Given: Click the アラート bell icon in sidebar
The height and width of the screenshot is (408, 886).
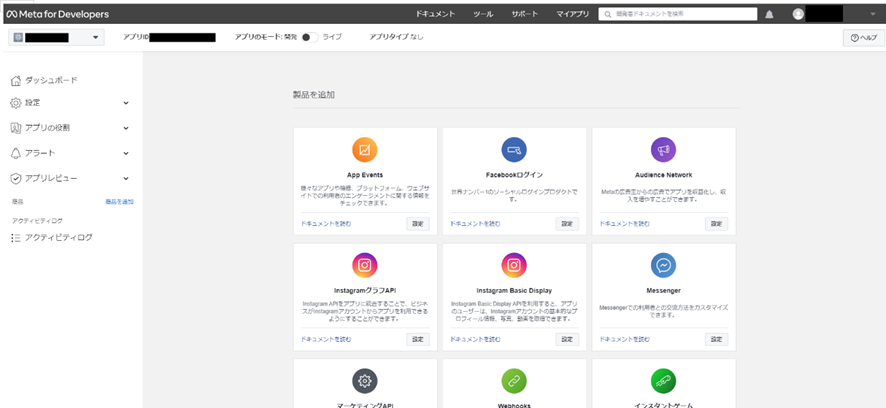Looking at the screenshot, I should pyautogui.click(x=16, y=153).
